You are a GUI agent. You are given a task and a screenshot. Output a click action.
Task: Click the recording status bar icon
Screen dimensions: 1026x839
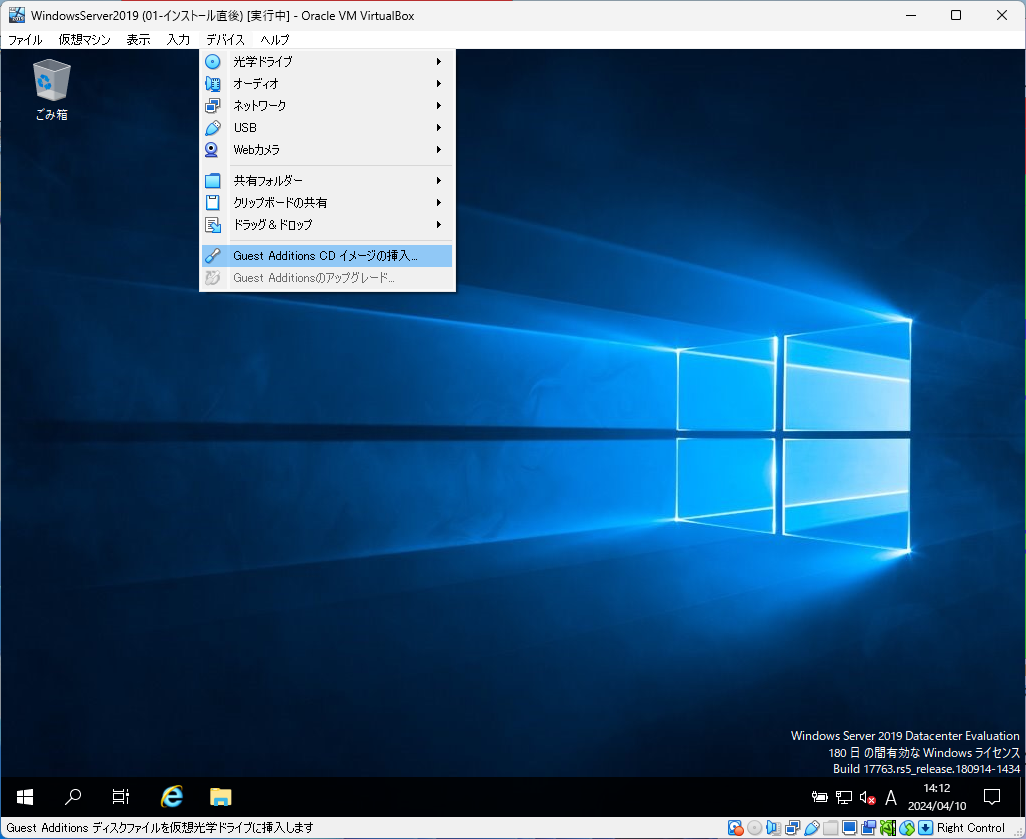click(868, 828)
